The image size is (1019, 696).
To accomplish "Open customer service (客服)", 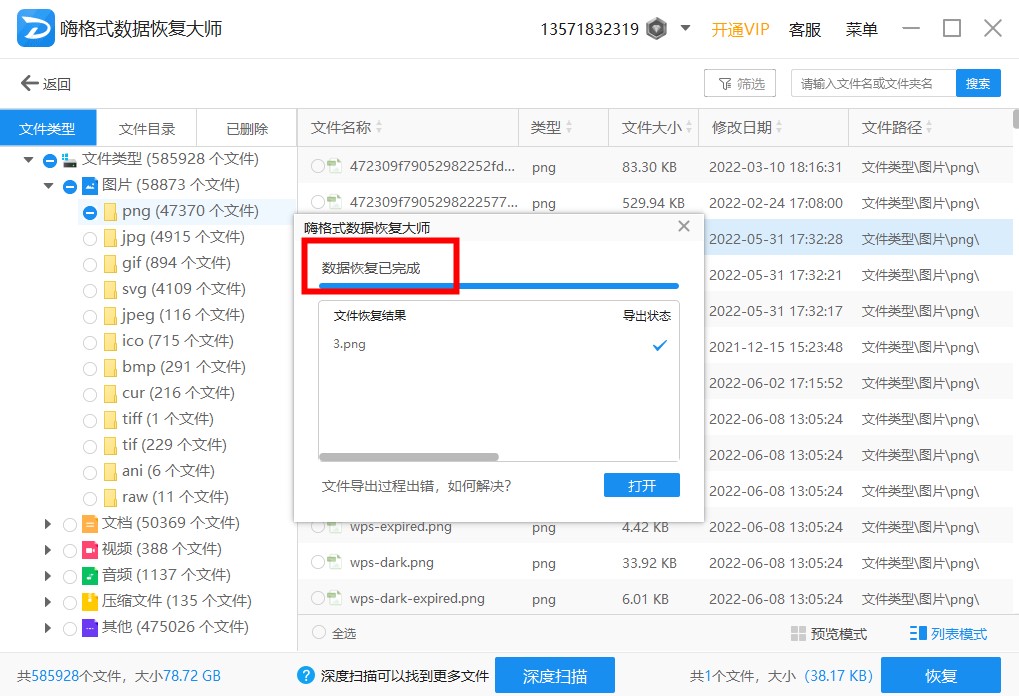I will pyautogui.click(x=805, y=29).
